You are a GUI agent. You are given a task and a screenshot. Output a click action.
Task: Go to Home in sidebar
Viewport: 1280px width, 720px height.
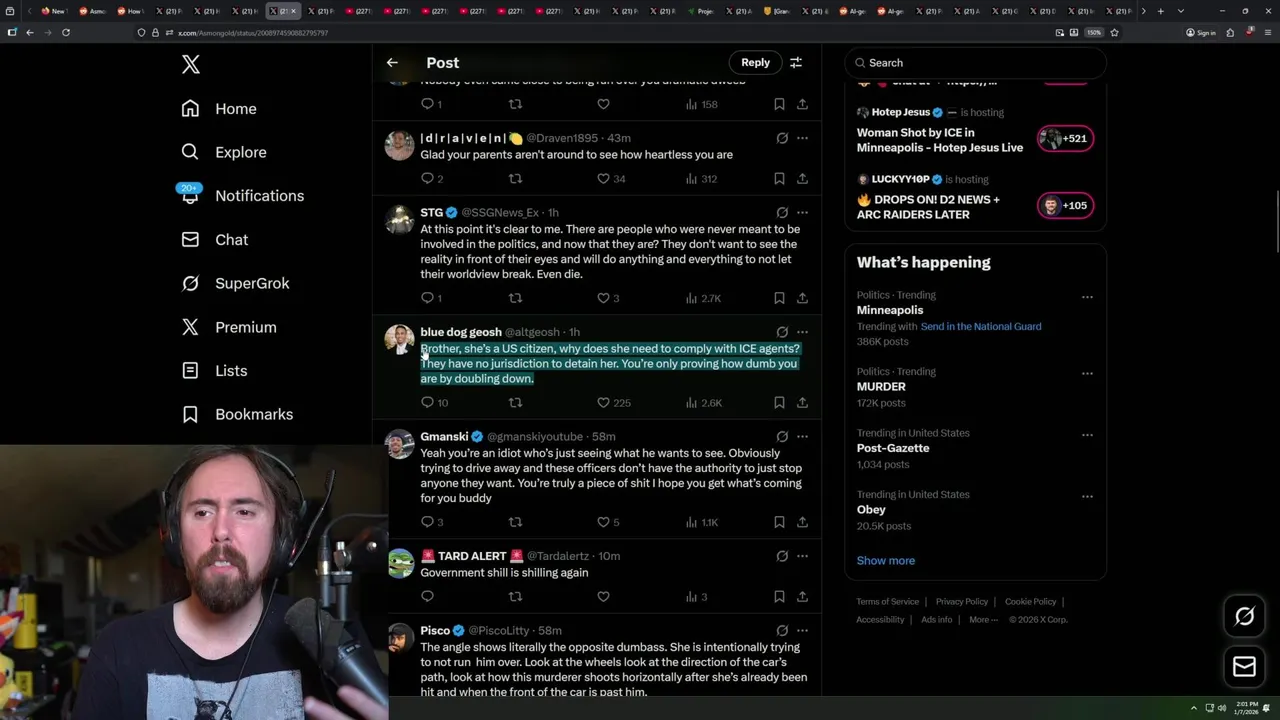coord(219,109)
